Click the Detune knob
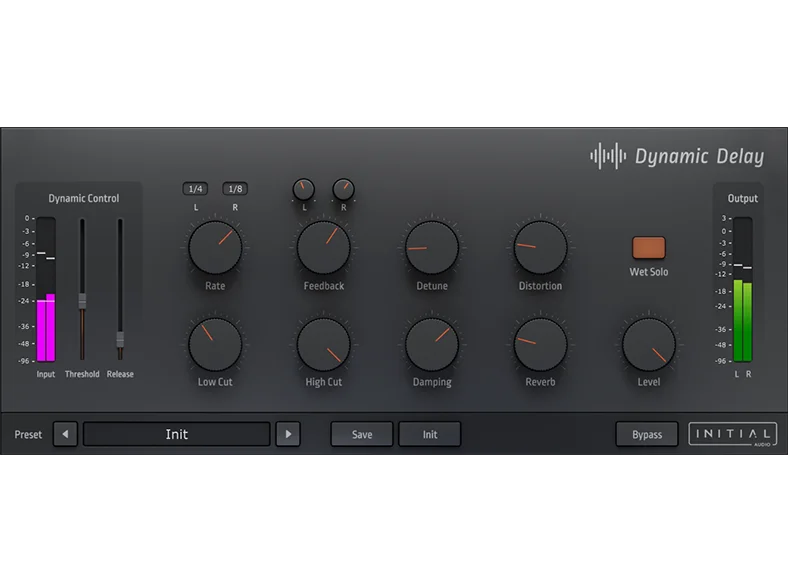 (x=432, y=247)
